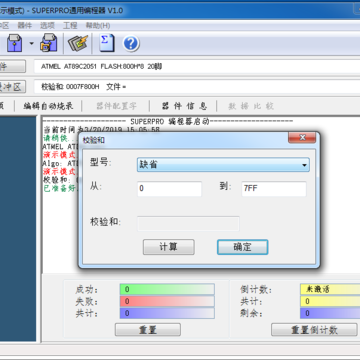
Task: Click device text ATMEL AT89C2051 FLASH
Action: (x=101, y=67)
